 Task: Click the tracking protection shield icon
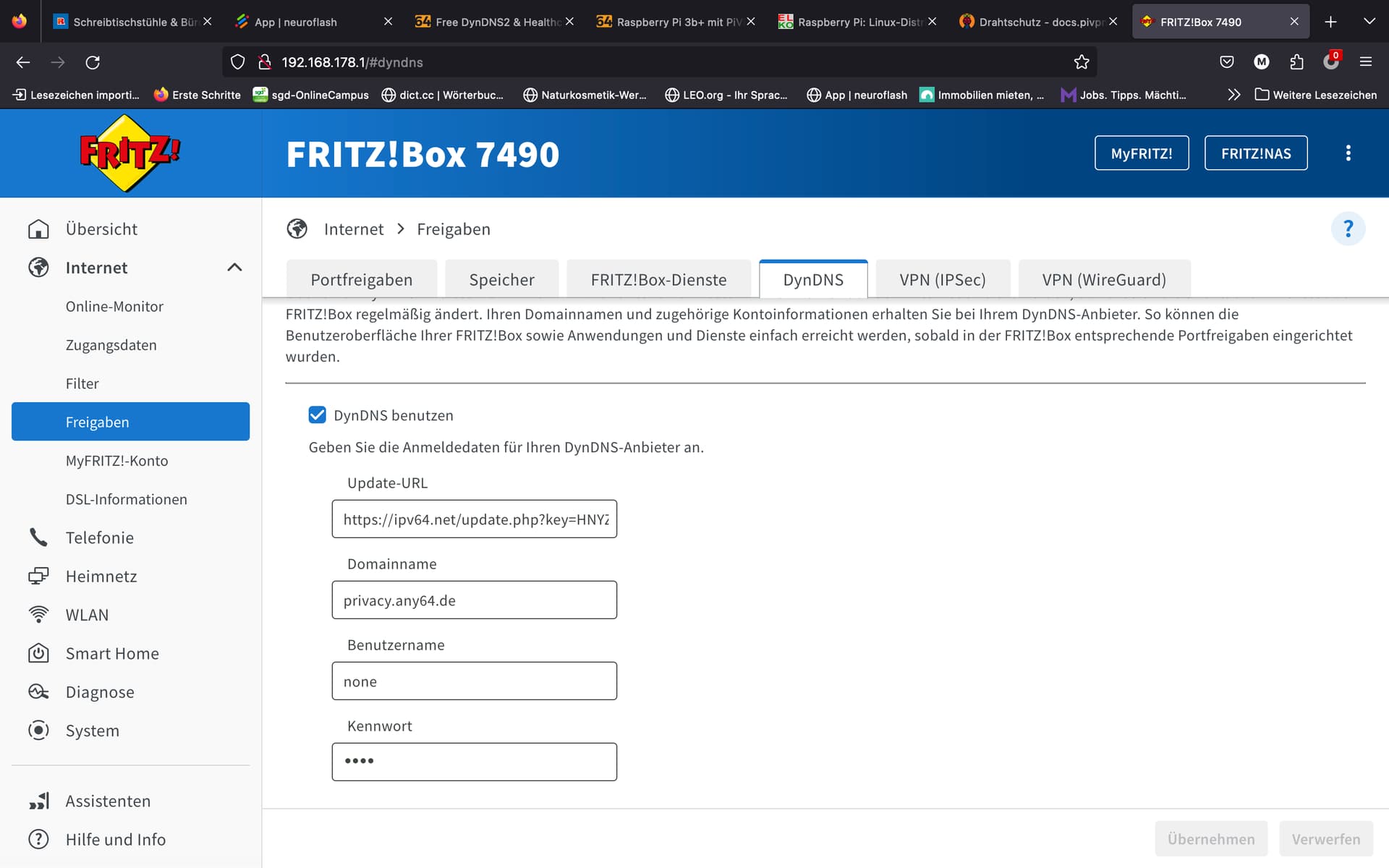237,62
